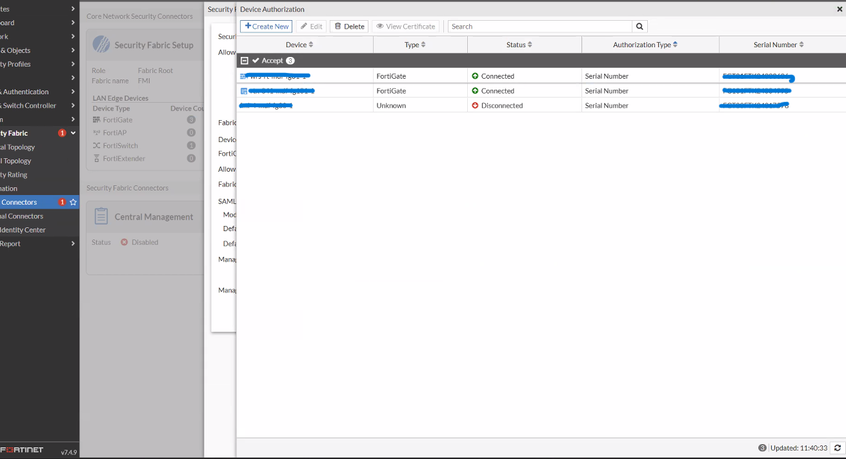Refresh the device list
The width and height of the screenshot is (846, 459).
[837, 448]
